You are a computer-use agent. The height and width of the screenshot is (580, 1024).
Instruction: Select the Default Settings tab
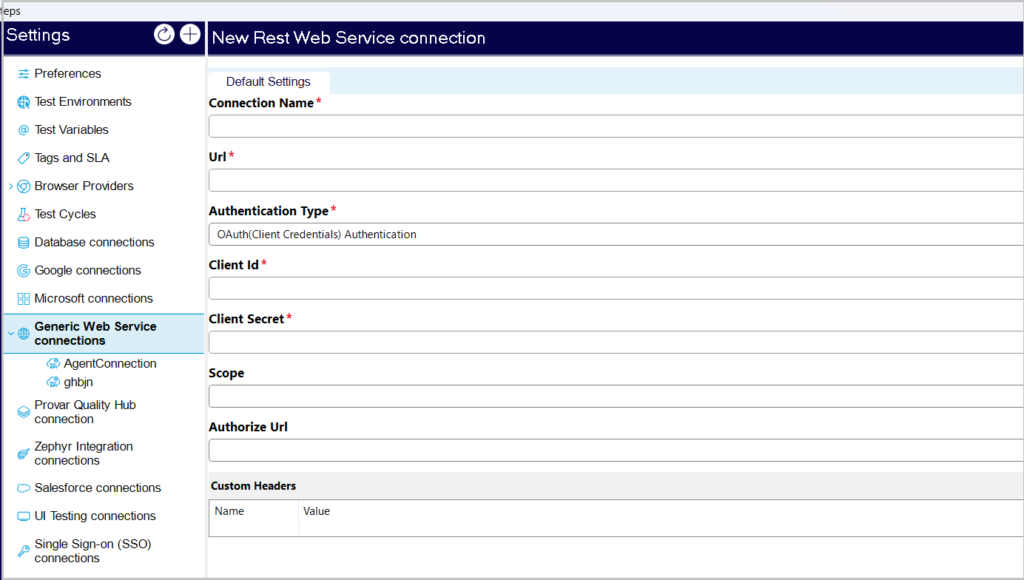[268, 82]
